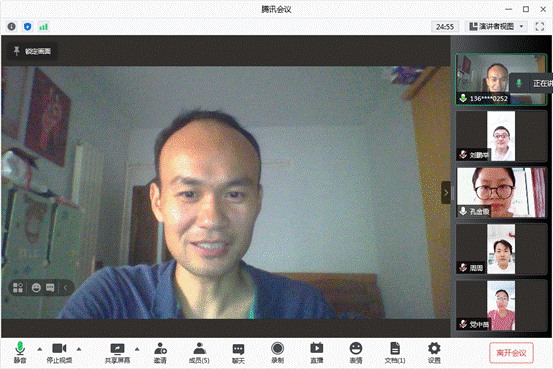Expand video options arrow beside camera
This screenshot has width=553, height=369.
coord(79,349)
